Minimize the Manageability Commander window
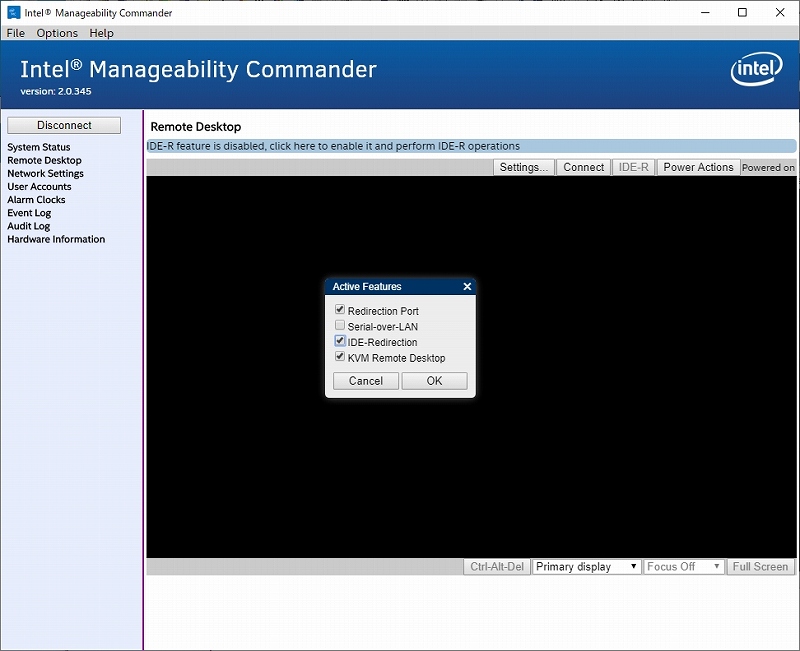The width and height of the screenshot is (800, 651). pyautogui.click(x=705, y=12)
